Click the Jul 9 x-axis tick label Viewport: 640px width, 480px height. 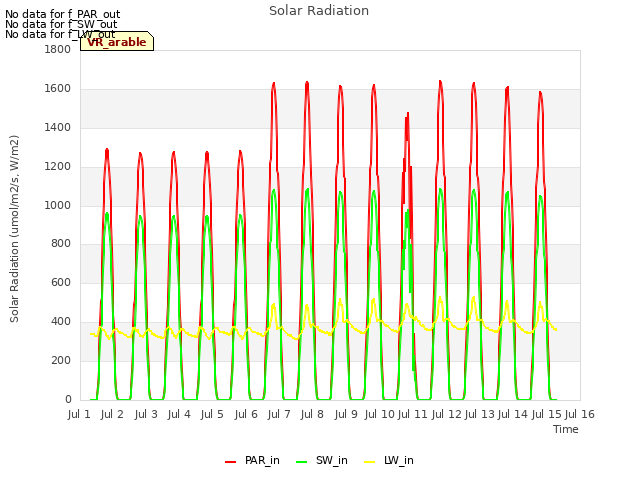pyautogui.click(x=346, y=414)
